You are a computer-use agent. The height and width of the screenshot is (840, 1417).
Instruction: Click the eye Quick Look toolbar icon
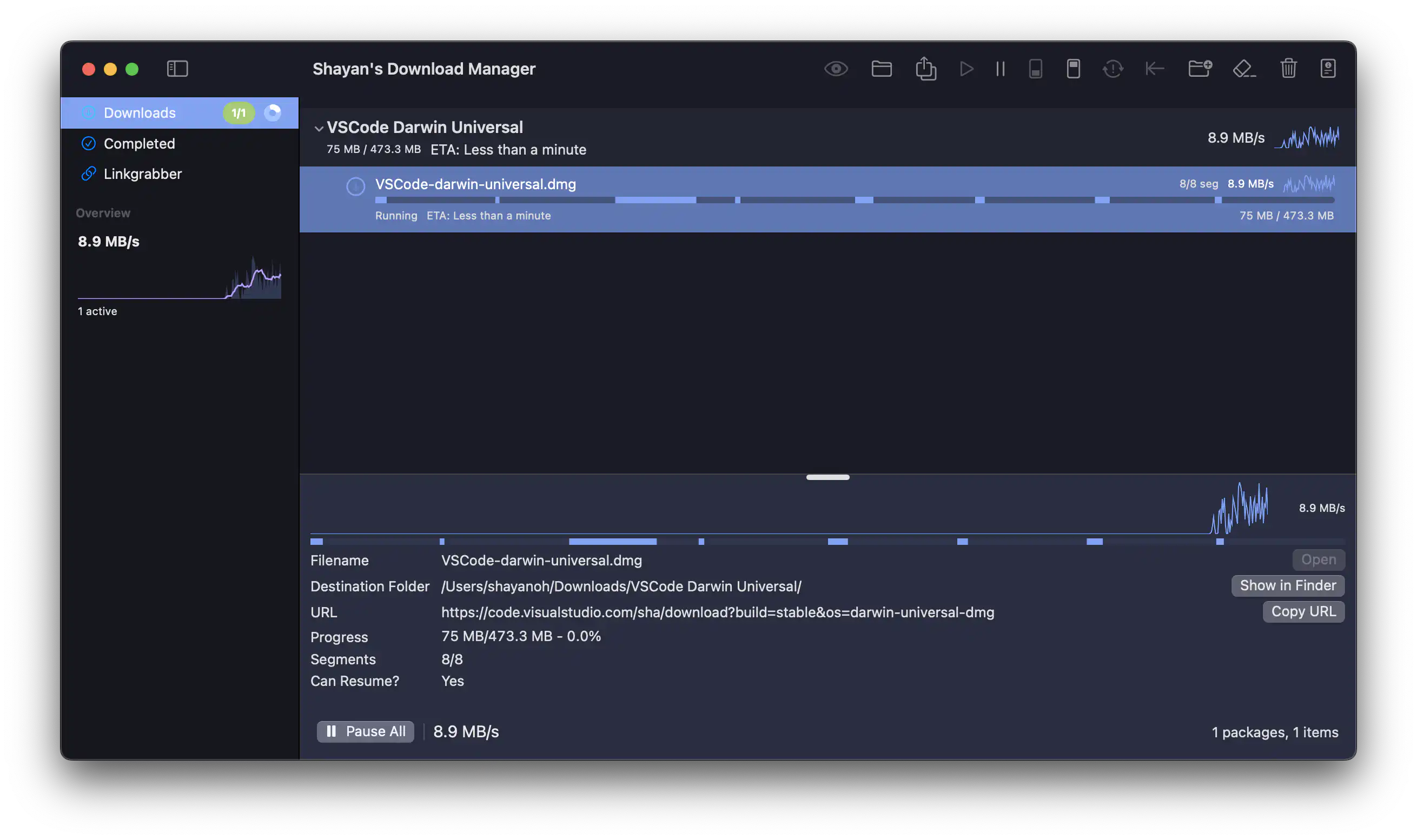[x=836, y=69]
